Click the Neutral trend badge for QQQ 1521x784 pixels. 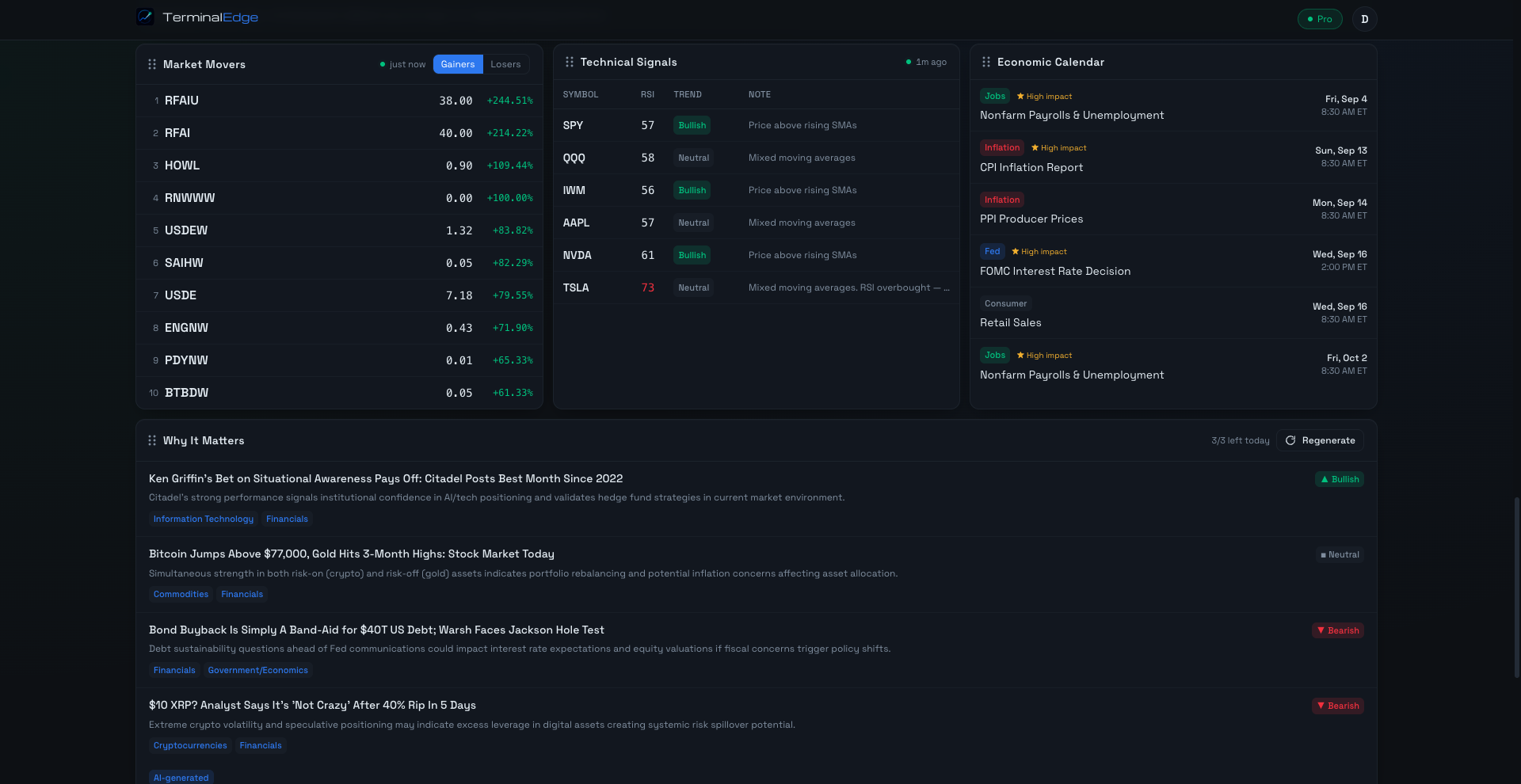[x=693, y=158]
